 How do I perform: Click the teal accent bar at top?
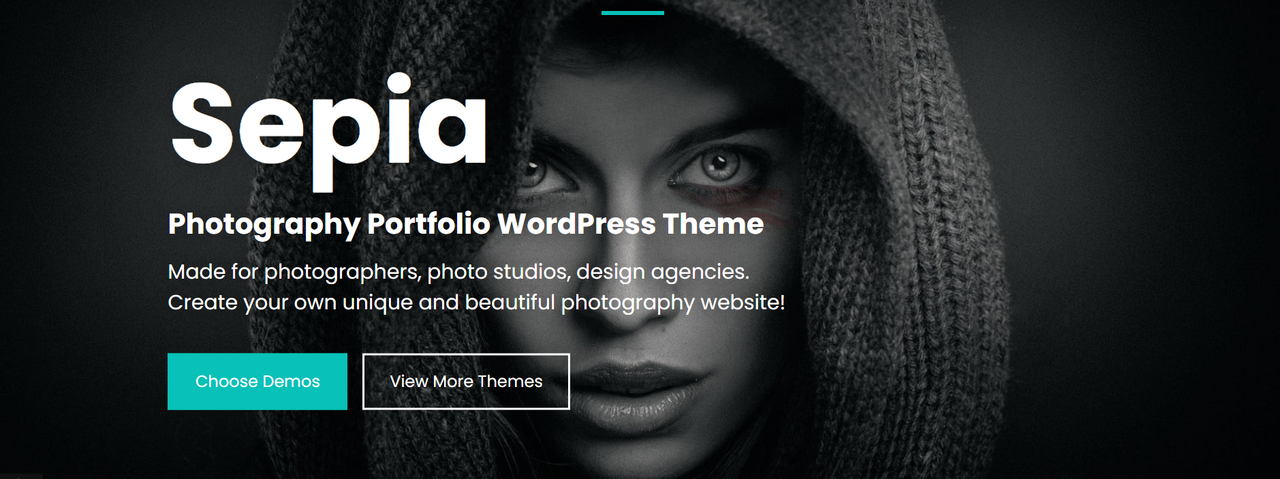(633, 13)
